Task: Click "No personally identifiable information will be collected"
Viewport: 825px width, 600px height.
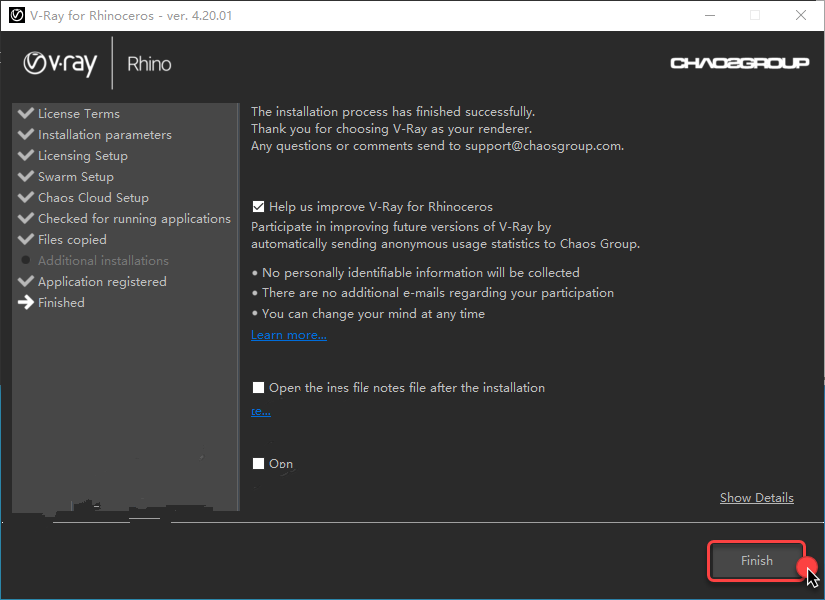Action: [x=421, y=273]
